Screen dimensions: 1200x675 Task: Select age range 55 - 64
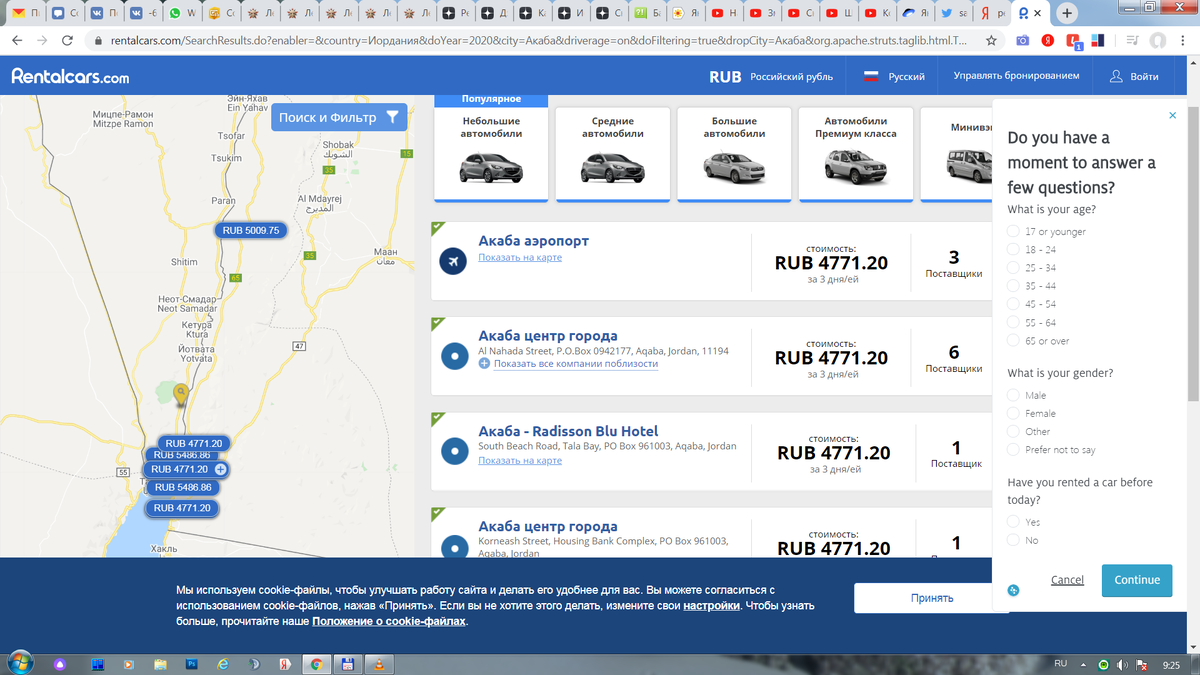(1013, 322)
